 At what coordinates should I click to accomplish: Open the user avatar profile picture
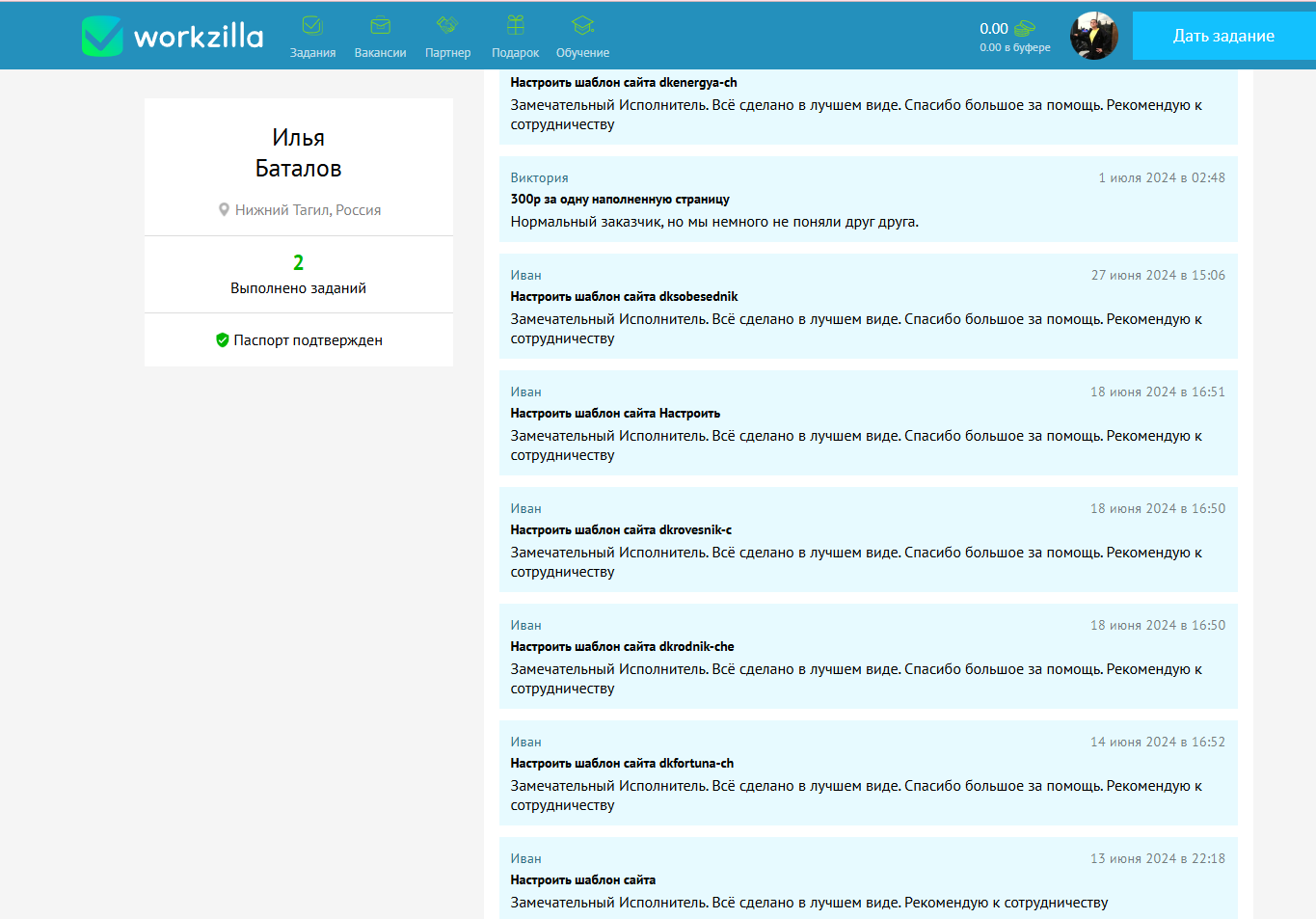(1093, 36)
